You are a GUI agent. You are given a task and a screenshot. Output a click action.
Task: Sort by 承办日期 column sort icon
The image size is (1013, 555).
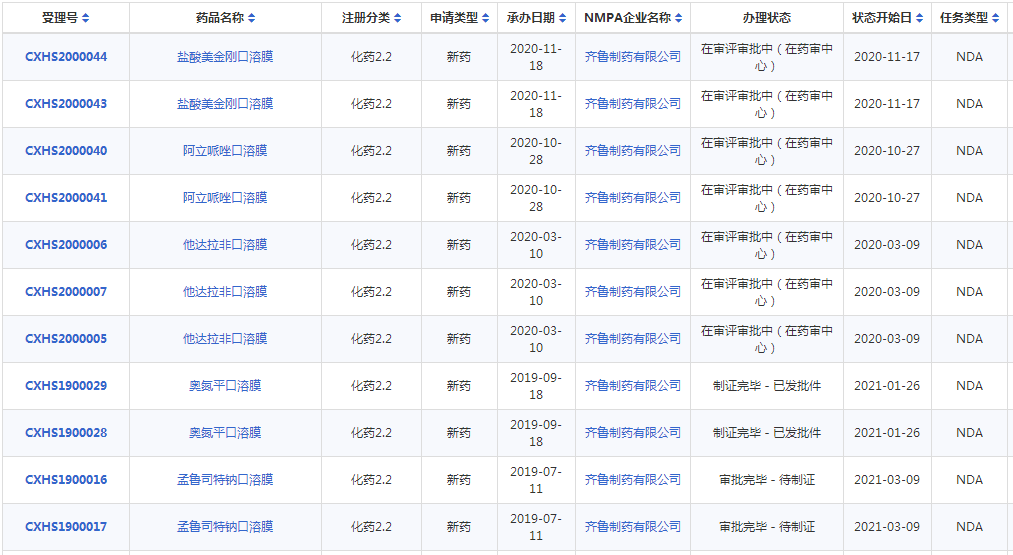[562, 18]
